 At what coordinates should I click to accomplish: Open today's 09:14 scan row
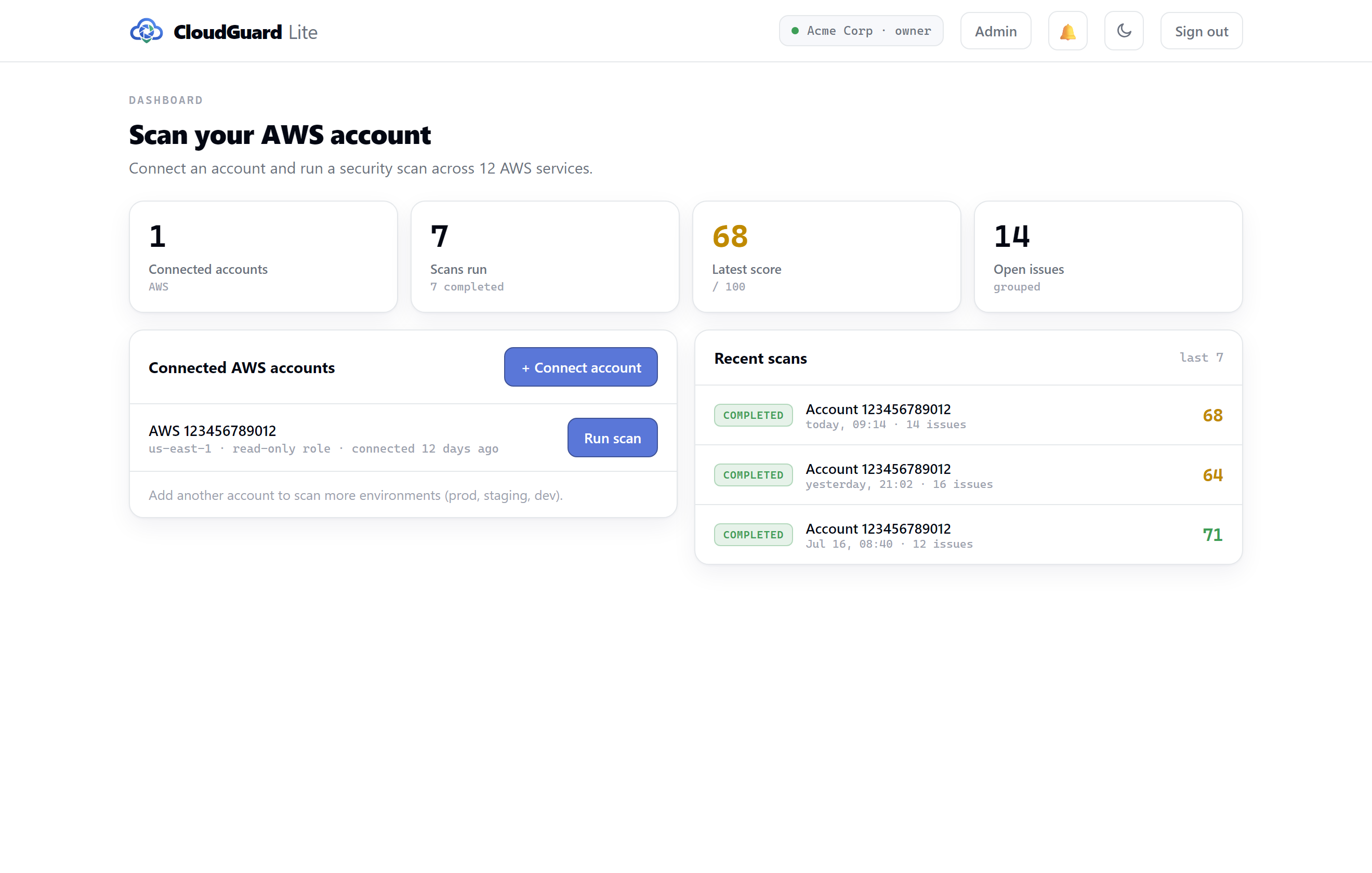click(969, 415)
